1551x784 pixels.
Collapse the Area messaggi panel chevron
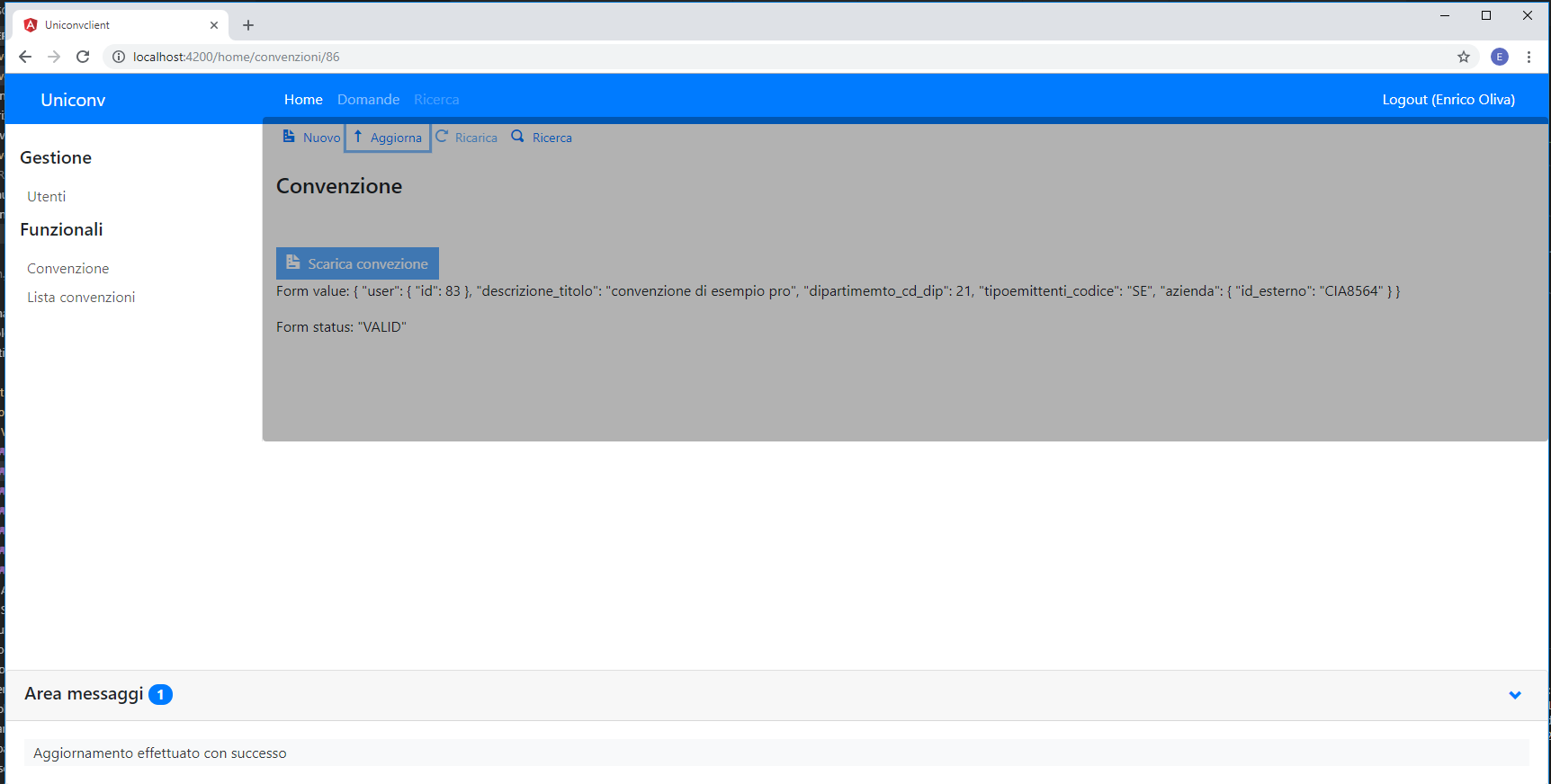[1515, 695]
